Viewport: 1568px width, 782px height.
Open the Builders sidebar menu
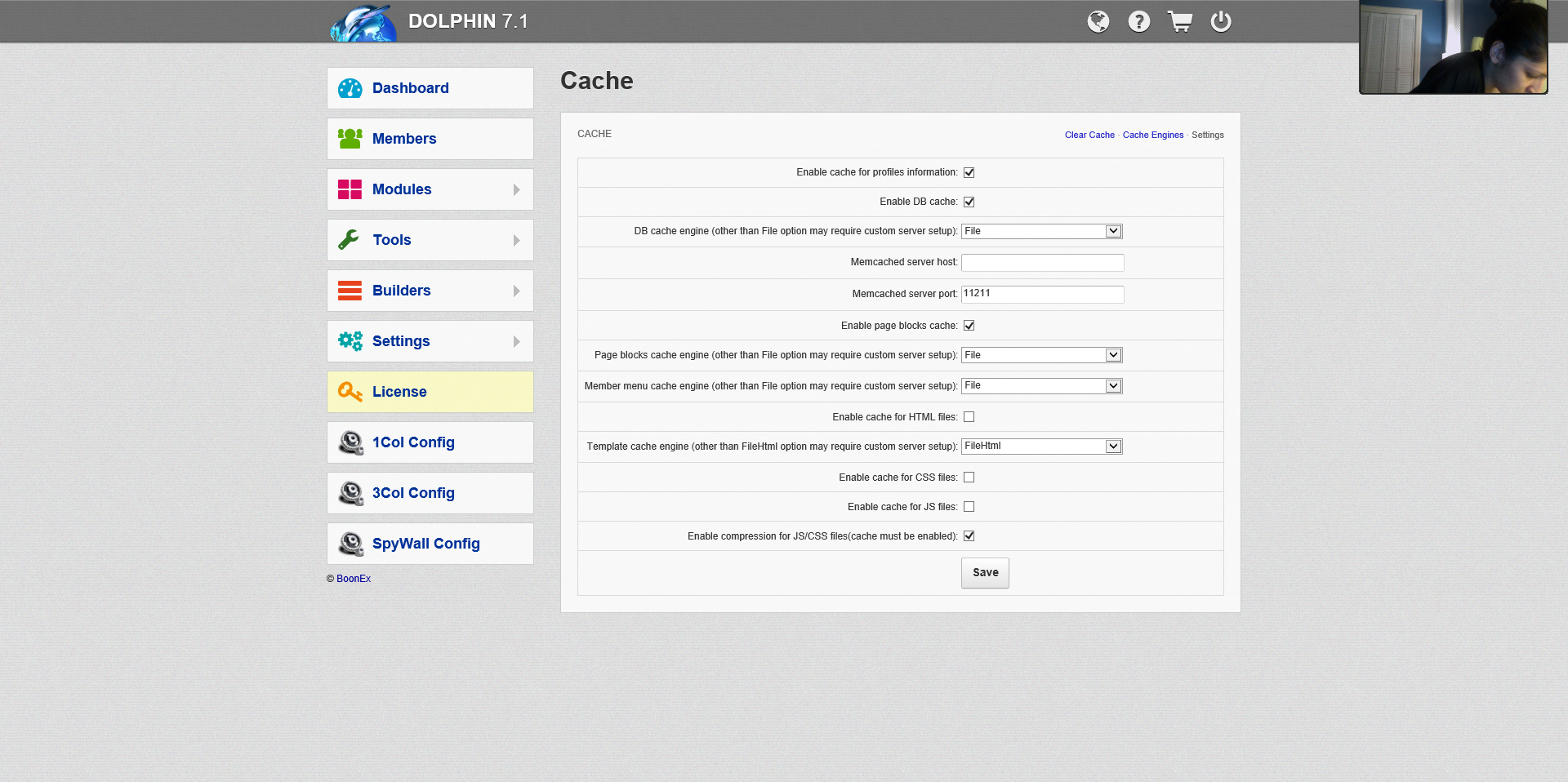401,291
